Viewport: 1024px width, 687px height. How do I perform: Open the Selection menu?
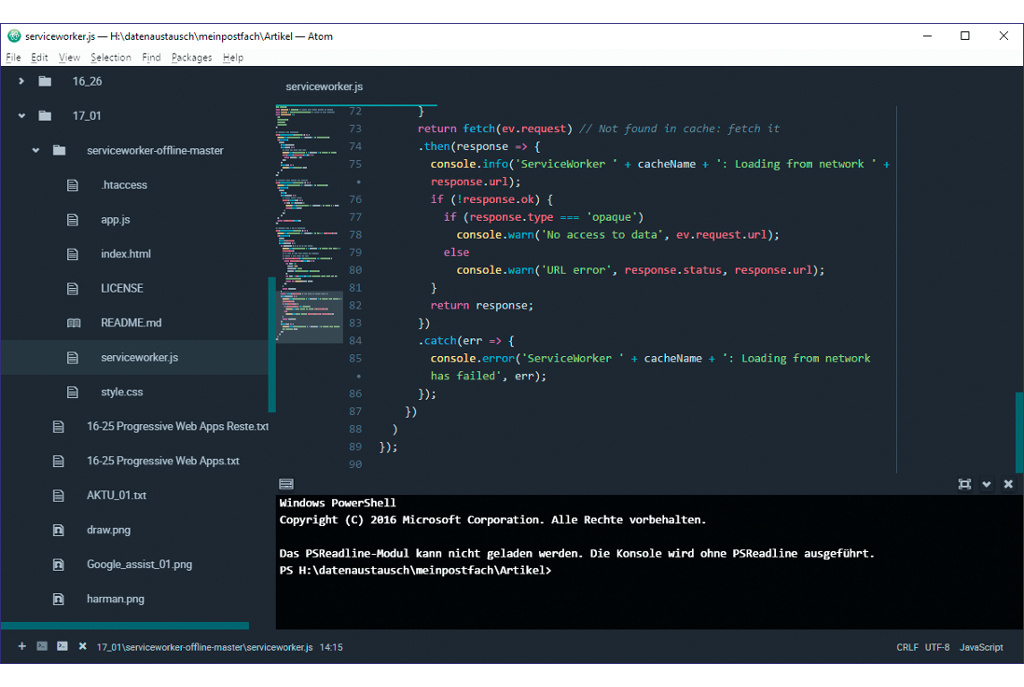(110, 58)
